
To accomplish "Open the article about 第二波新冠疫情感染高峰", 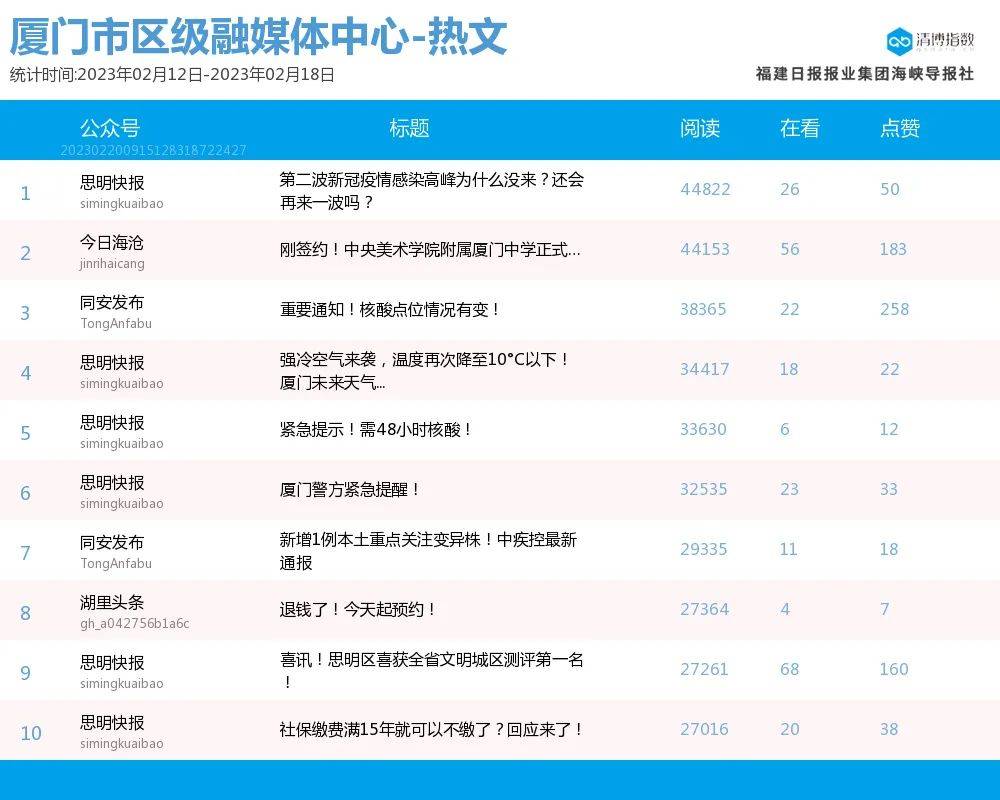I will (x=431, y=191).
